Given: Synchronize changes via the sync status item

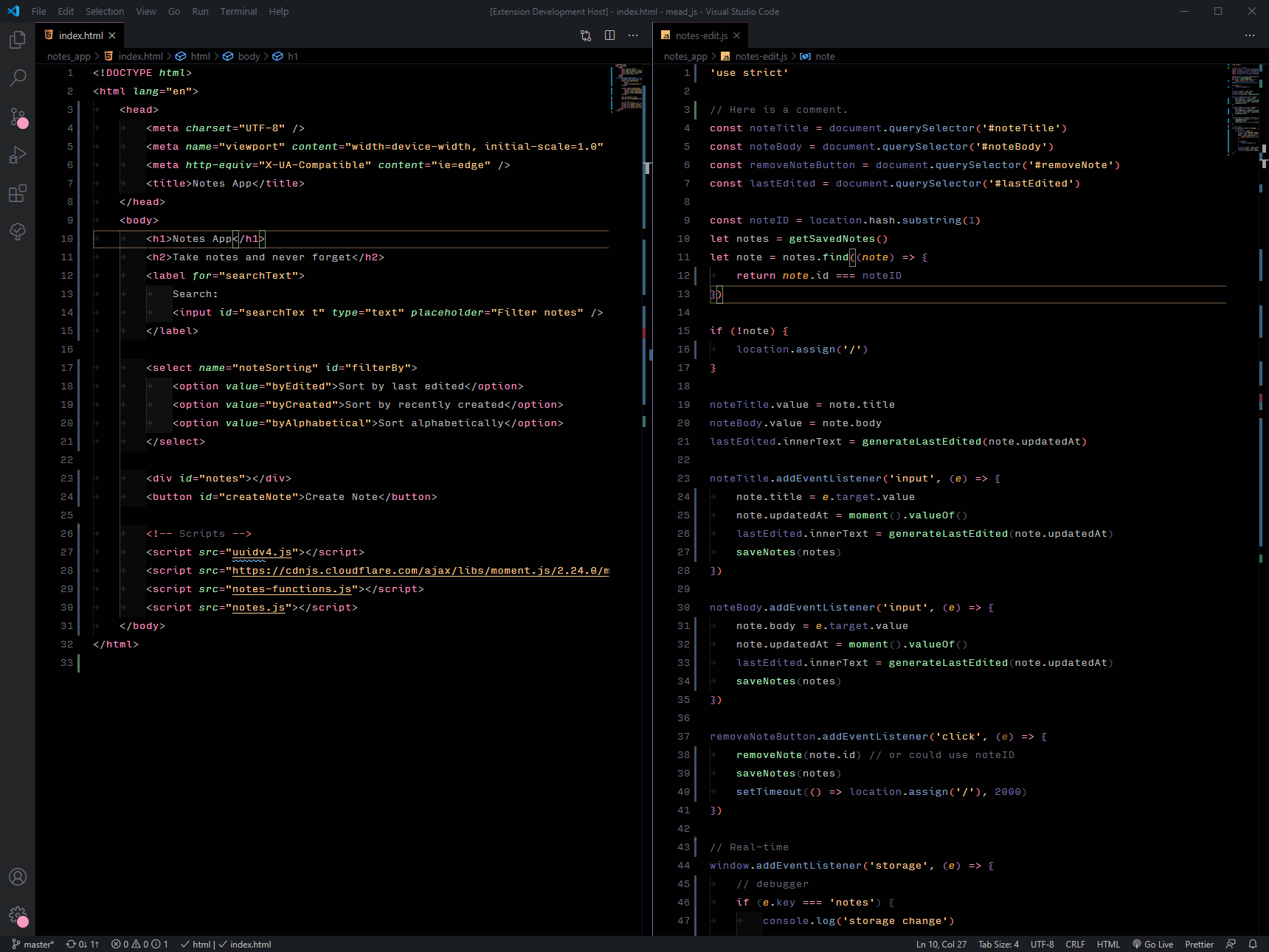Looking at the screenshot, I should [x=83, y=944].
